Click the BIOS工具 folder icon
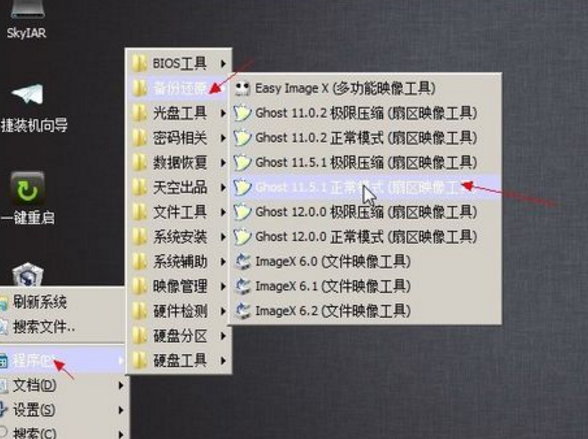Viewport: 588px width, 439px height. [x=140, y=63]
